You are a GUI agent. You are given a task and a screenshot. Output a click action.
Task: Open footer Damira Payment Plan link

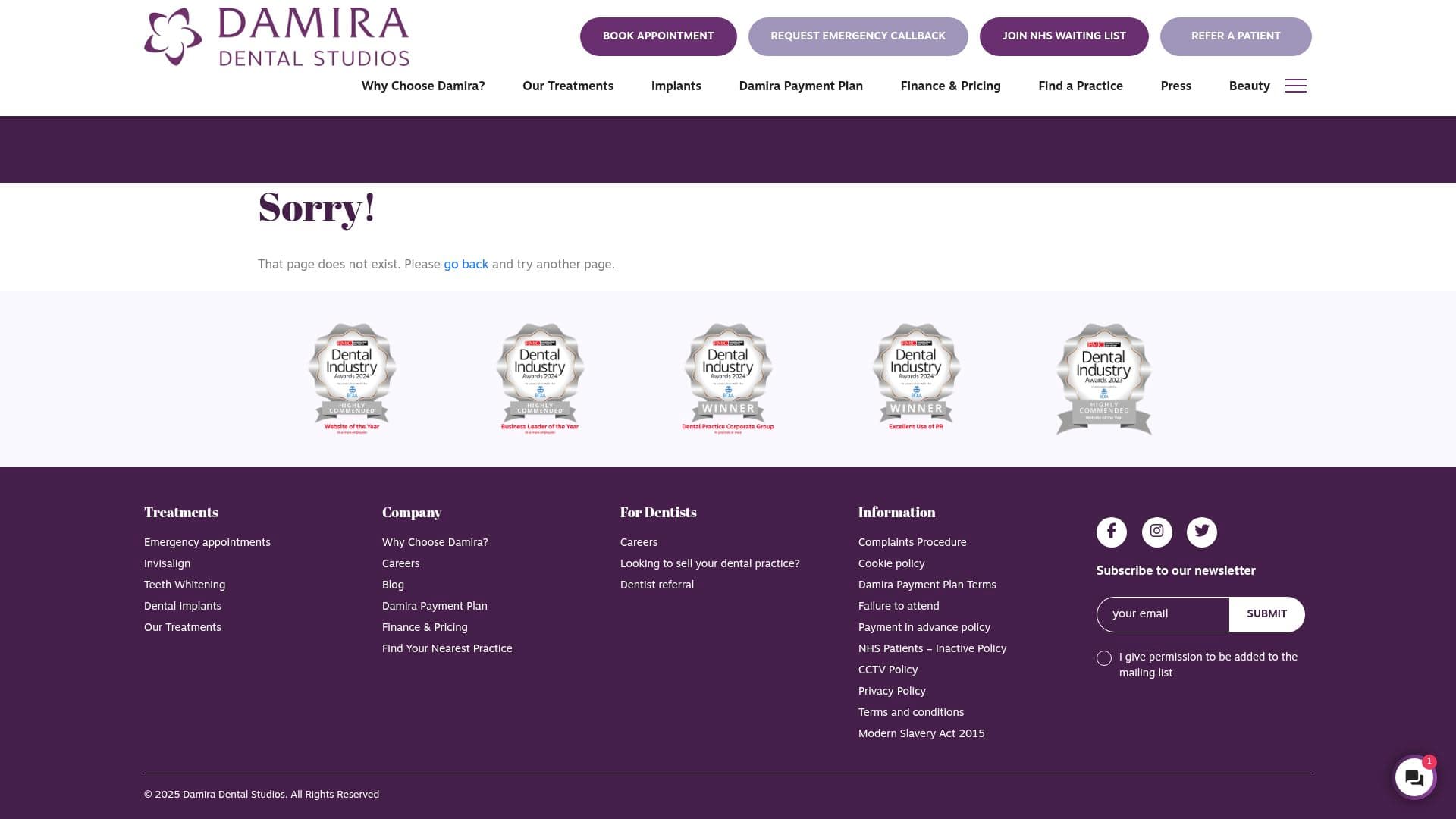[435, 606]
